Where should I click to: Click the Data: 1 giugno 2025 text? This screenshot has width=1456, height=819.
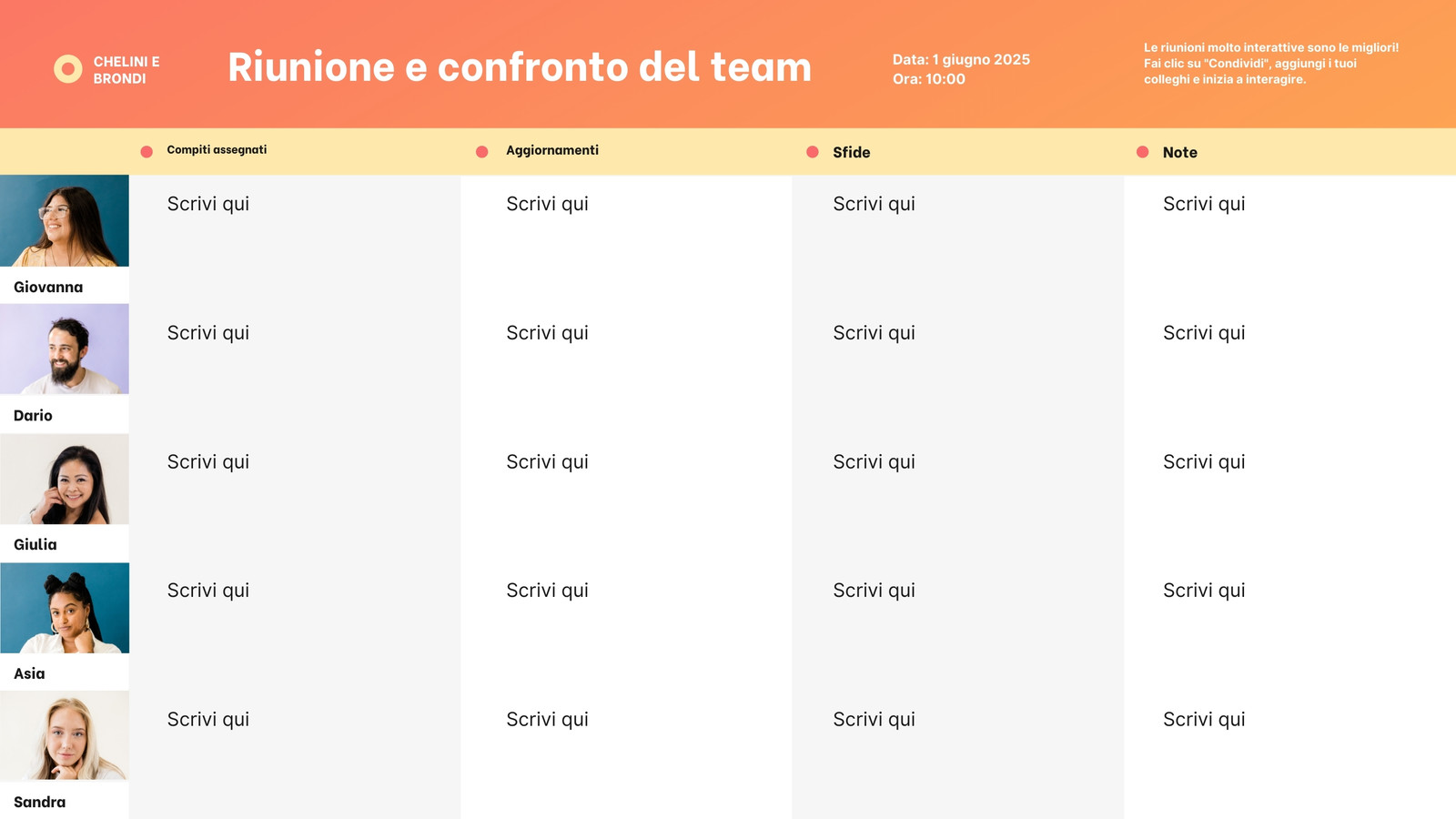[x=961, y=59]
